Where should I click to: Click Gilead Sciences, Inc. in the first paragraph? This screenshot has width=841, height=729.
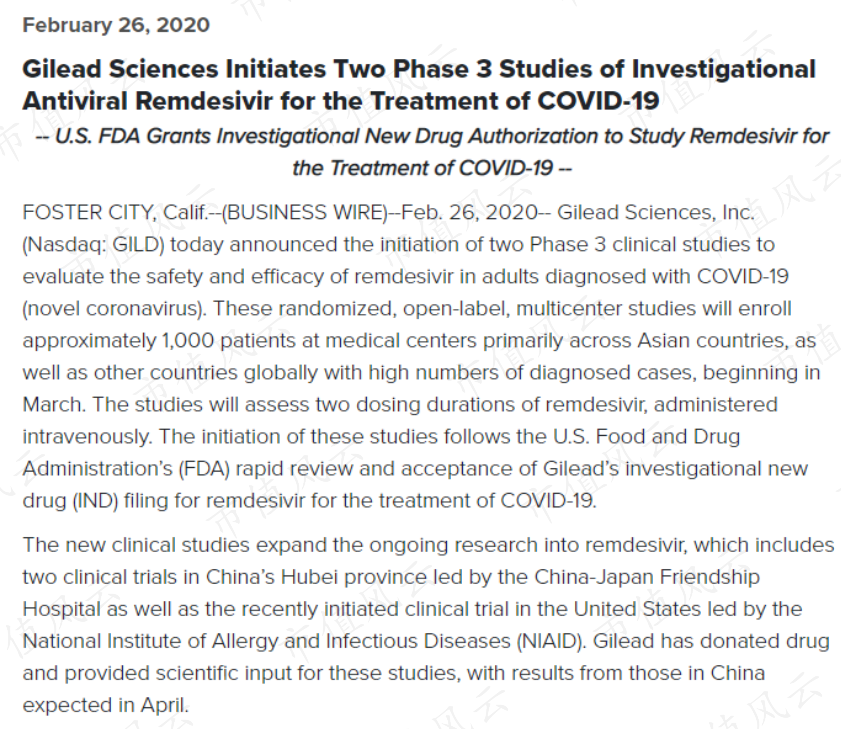click(x=655, y=212)
